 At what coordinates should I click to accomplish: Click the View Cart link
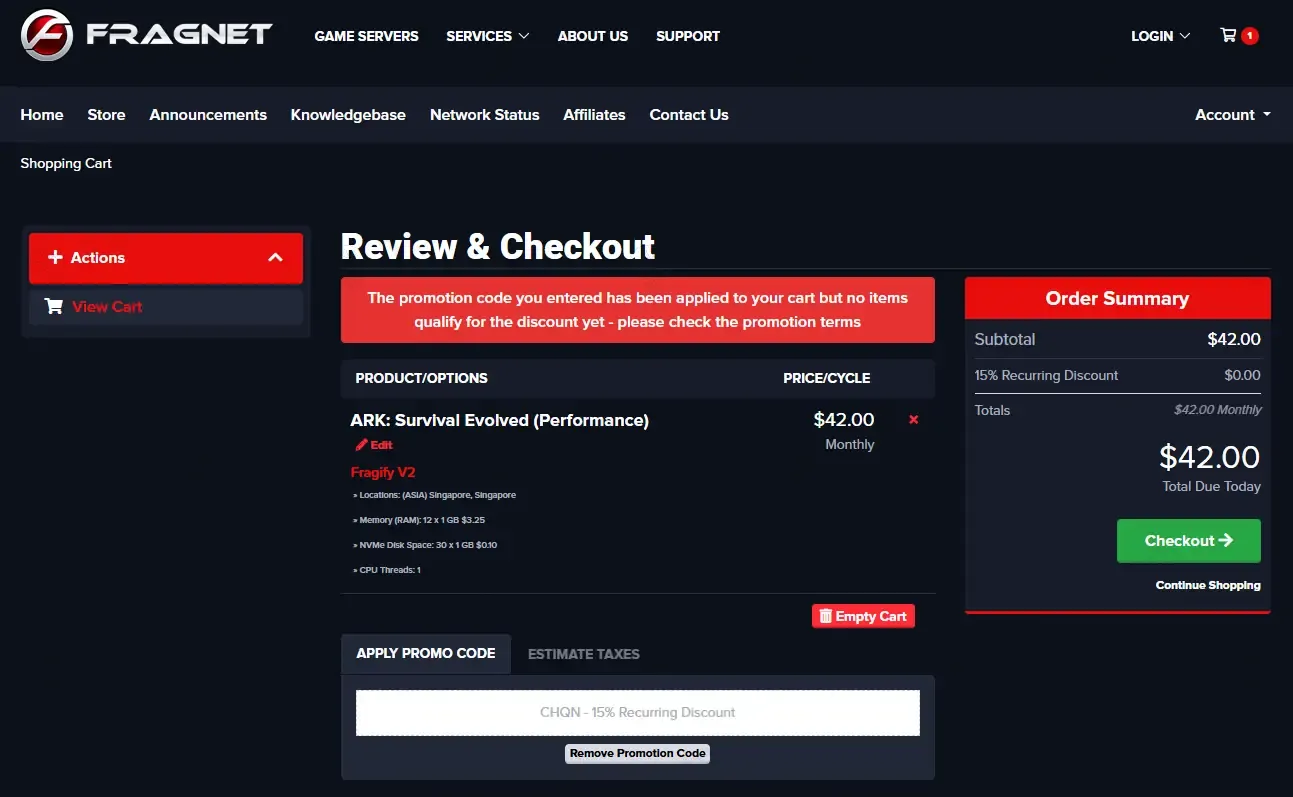coord(107,307)
